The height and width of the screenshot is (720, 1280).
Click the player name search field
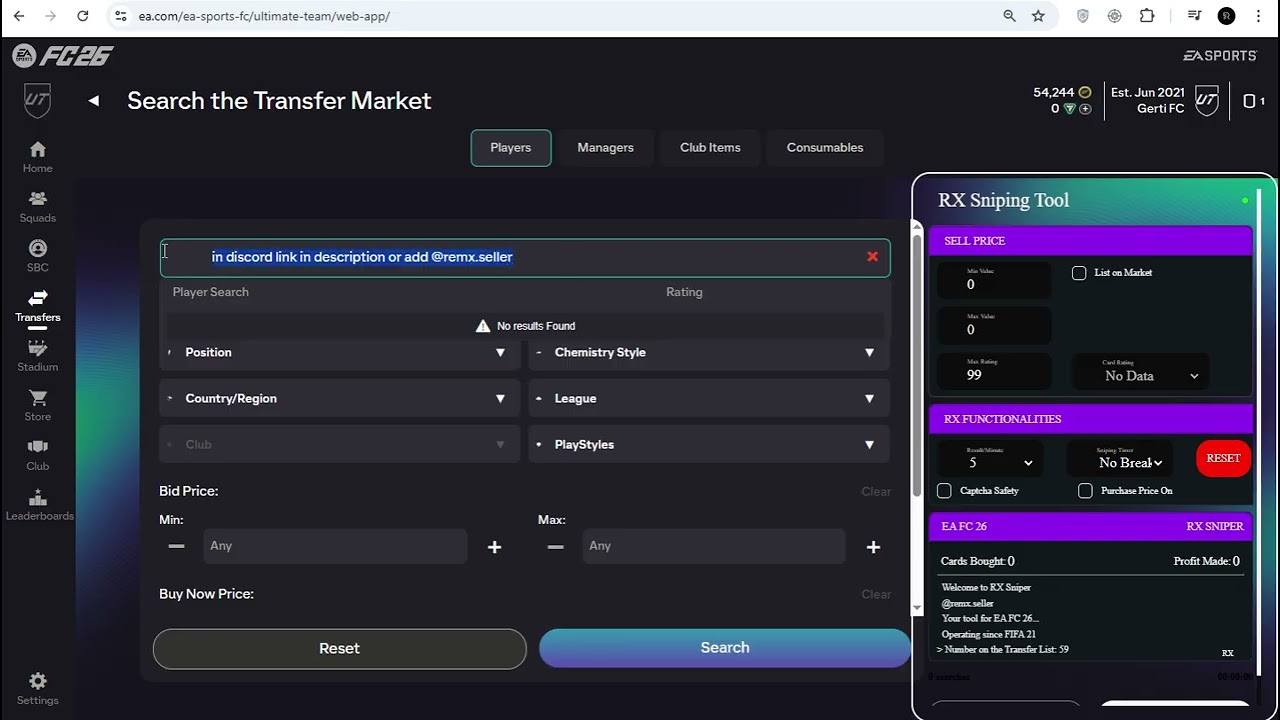(525, 257)
